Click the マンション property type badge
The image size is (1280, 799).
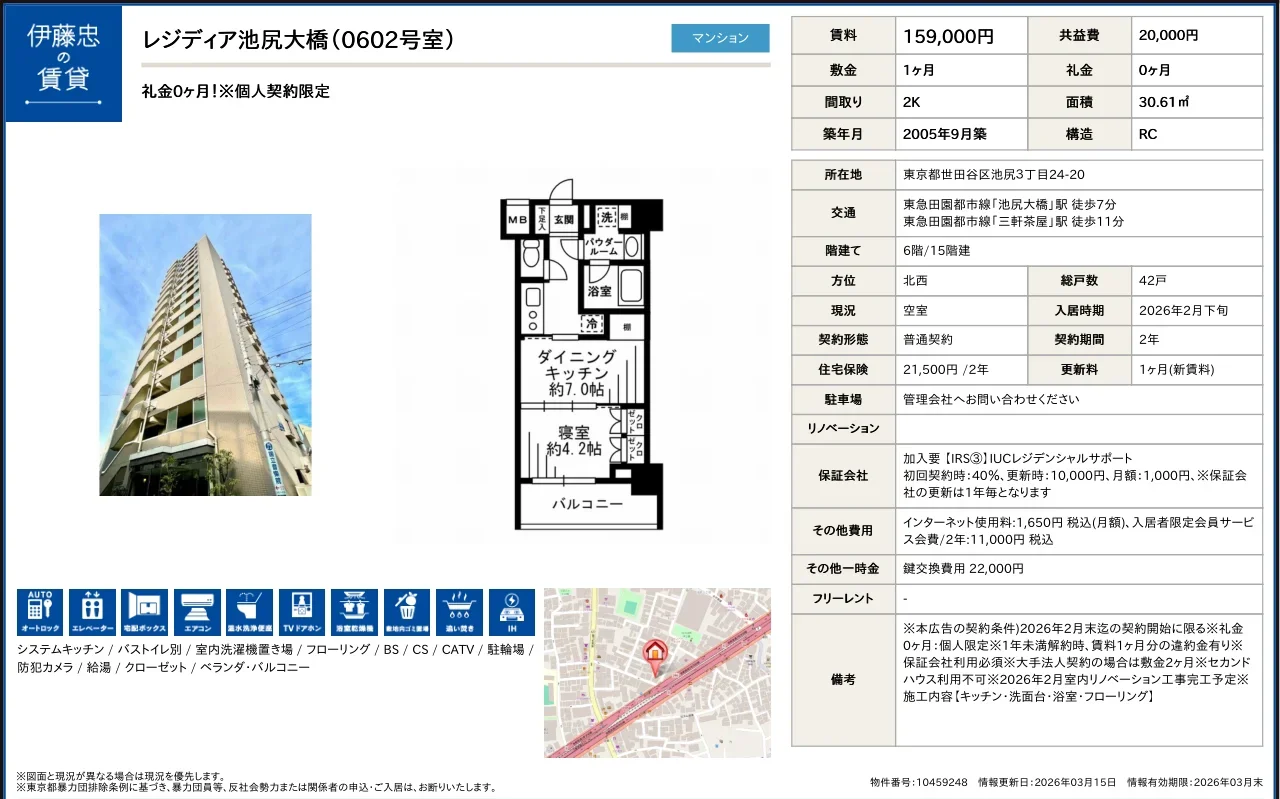click(x=720, y=37)
